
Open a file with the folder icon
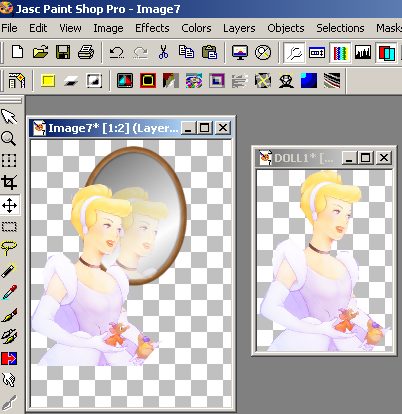click(40, 52)
